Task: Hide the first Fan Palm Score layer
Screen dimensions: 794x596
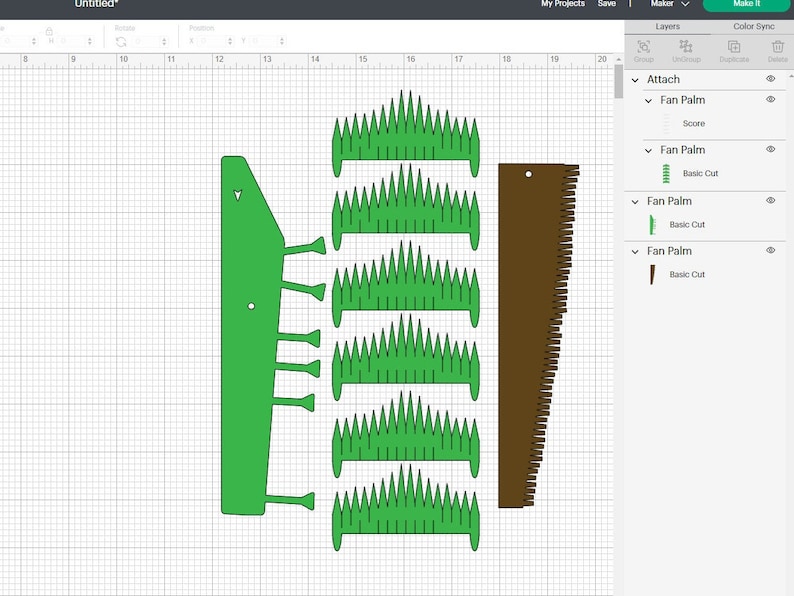Action: point(771,99)
